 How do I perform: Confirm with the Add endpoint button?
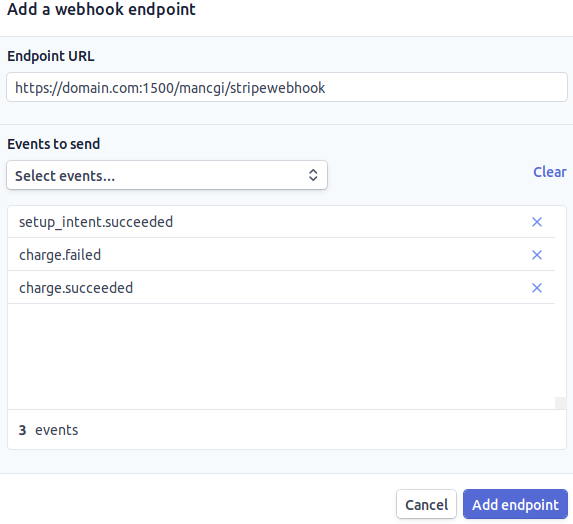pos(515,504)
